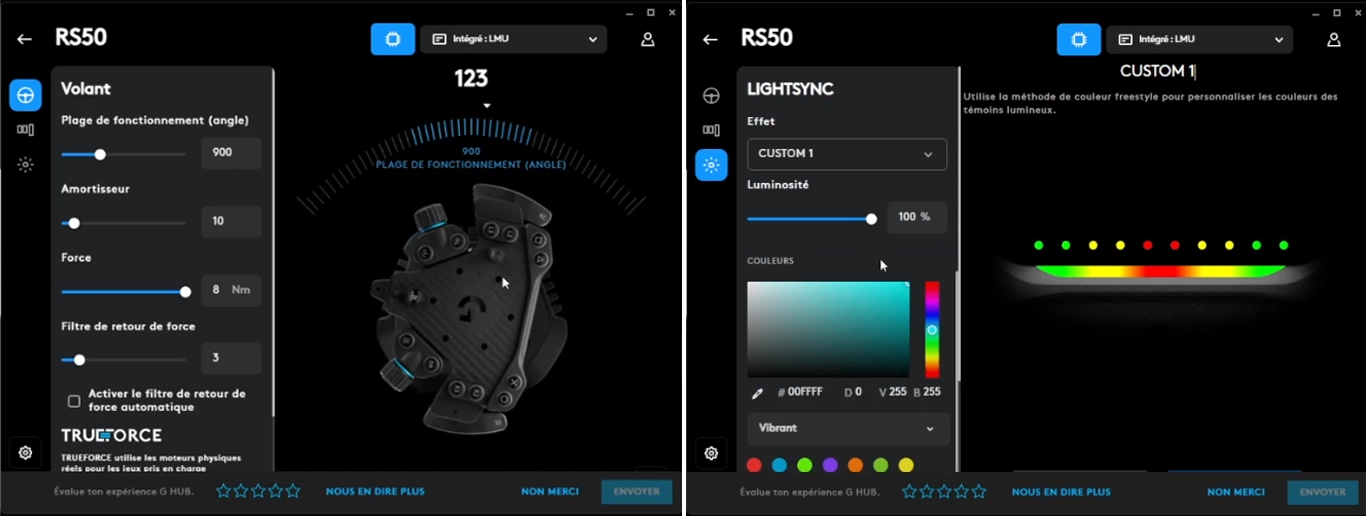Switch to steering wheel tab in LIGHTSYNC window
This screenshot has height=516, width=1366.
tap(712, 95)
